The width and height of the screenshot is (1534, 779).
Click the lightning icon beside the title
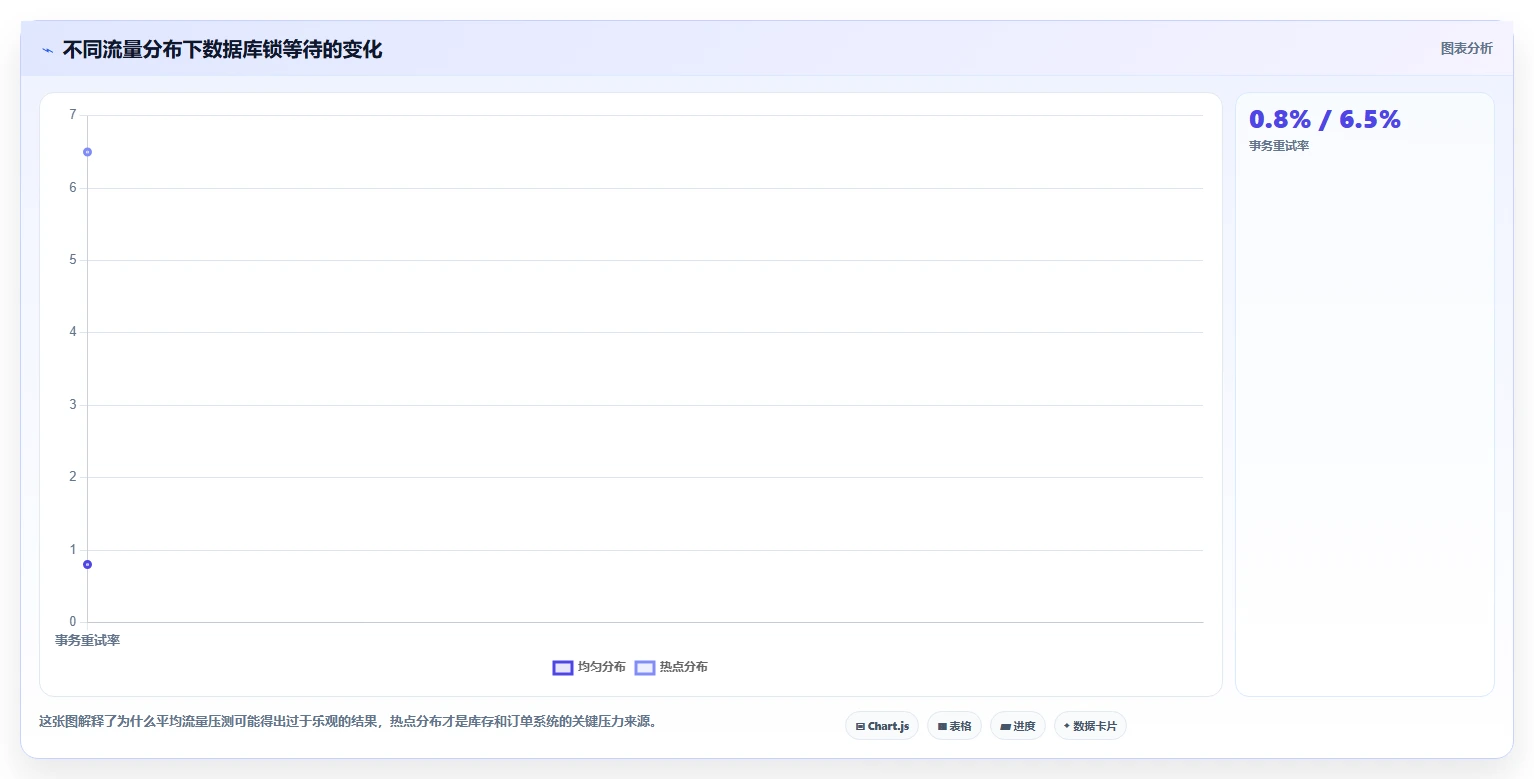click(x=47, y=50)
